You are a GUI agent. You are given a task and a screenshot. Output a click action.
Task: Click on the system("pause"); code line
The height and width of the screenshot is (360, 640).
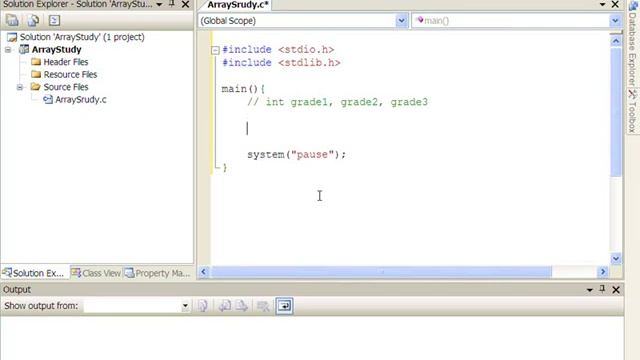pos(296,155)
